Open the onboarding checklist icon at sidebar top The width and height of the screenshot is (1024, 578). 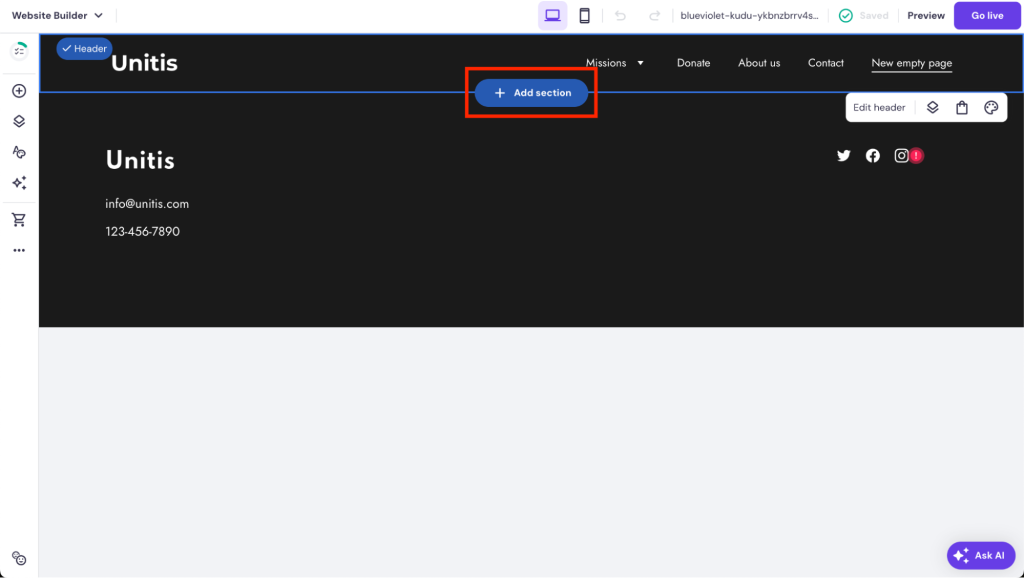click(x=18, y=49)
